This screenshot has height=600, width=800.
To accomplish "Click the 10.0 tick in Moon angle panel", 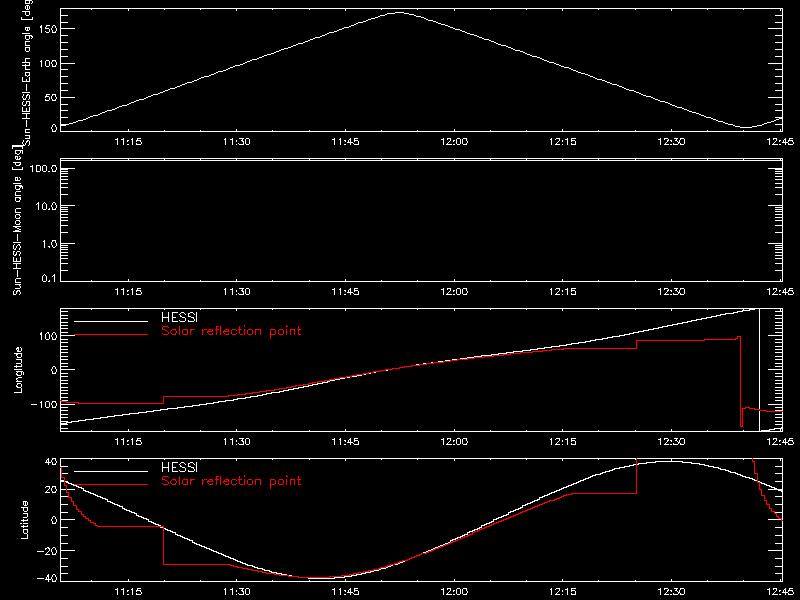I will pos(46,206).
